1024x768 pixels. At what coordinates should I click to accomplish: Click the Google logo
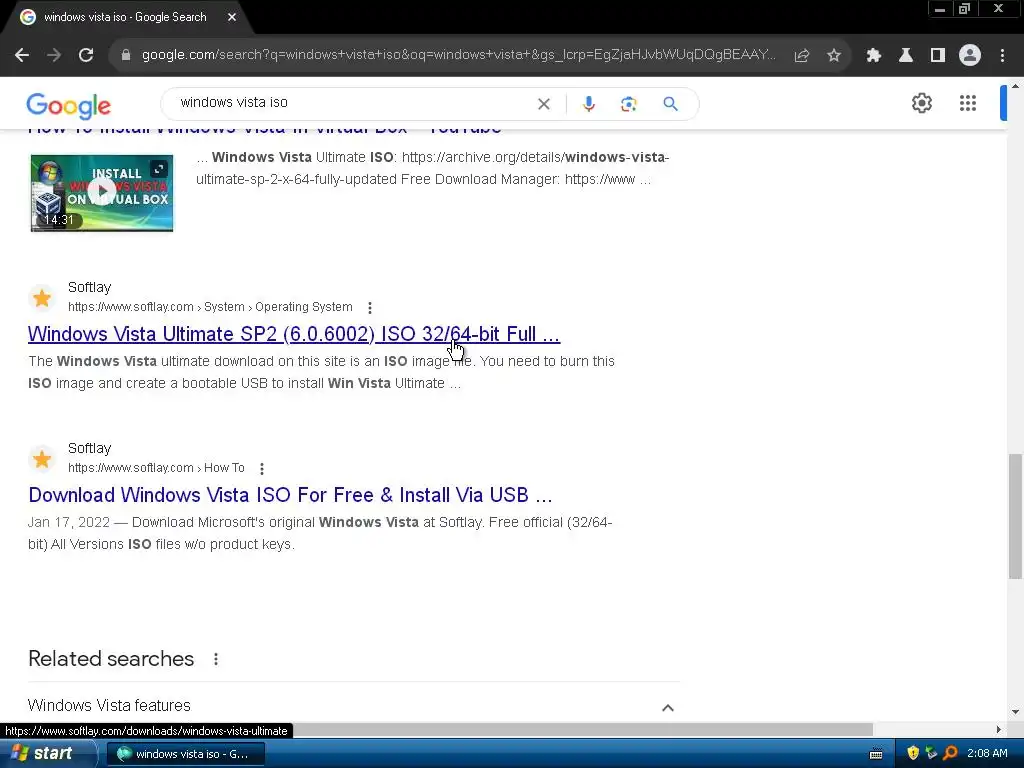69,106
